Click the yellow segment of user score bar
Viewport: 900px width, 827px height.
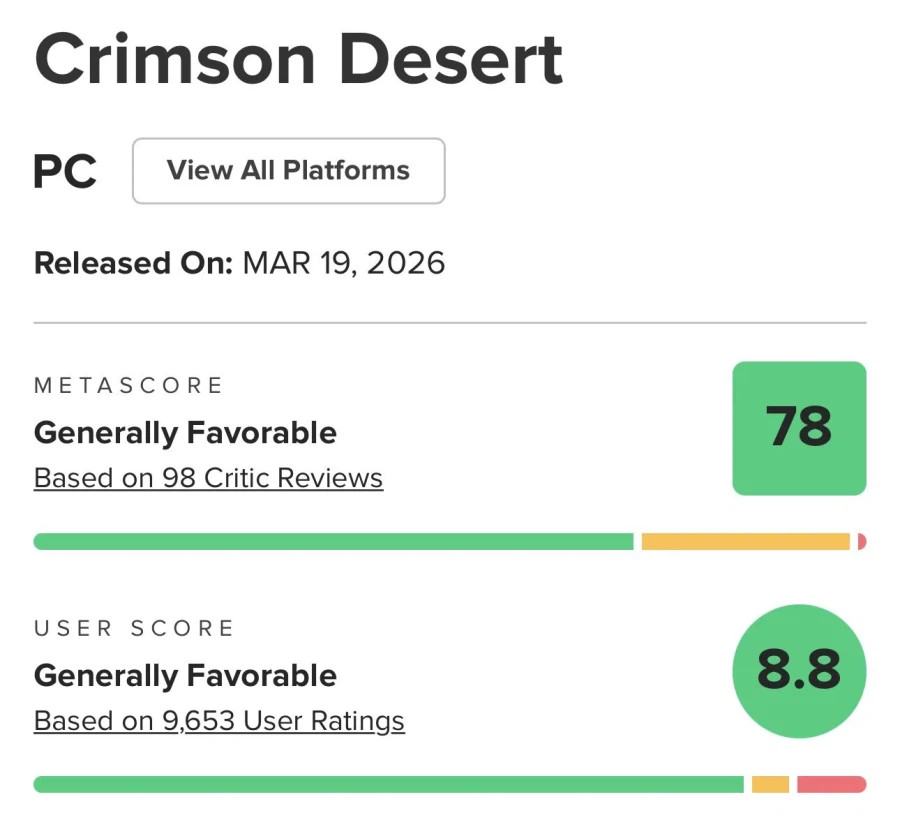[770, 785]
